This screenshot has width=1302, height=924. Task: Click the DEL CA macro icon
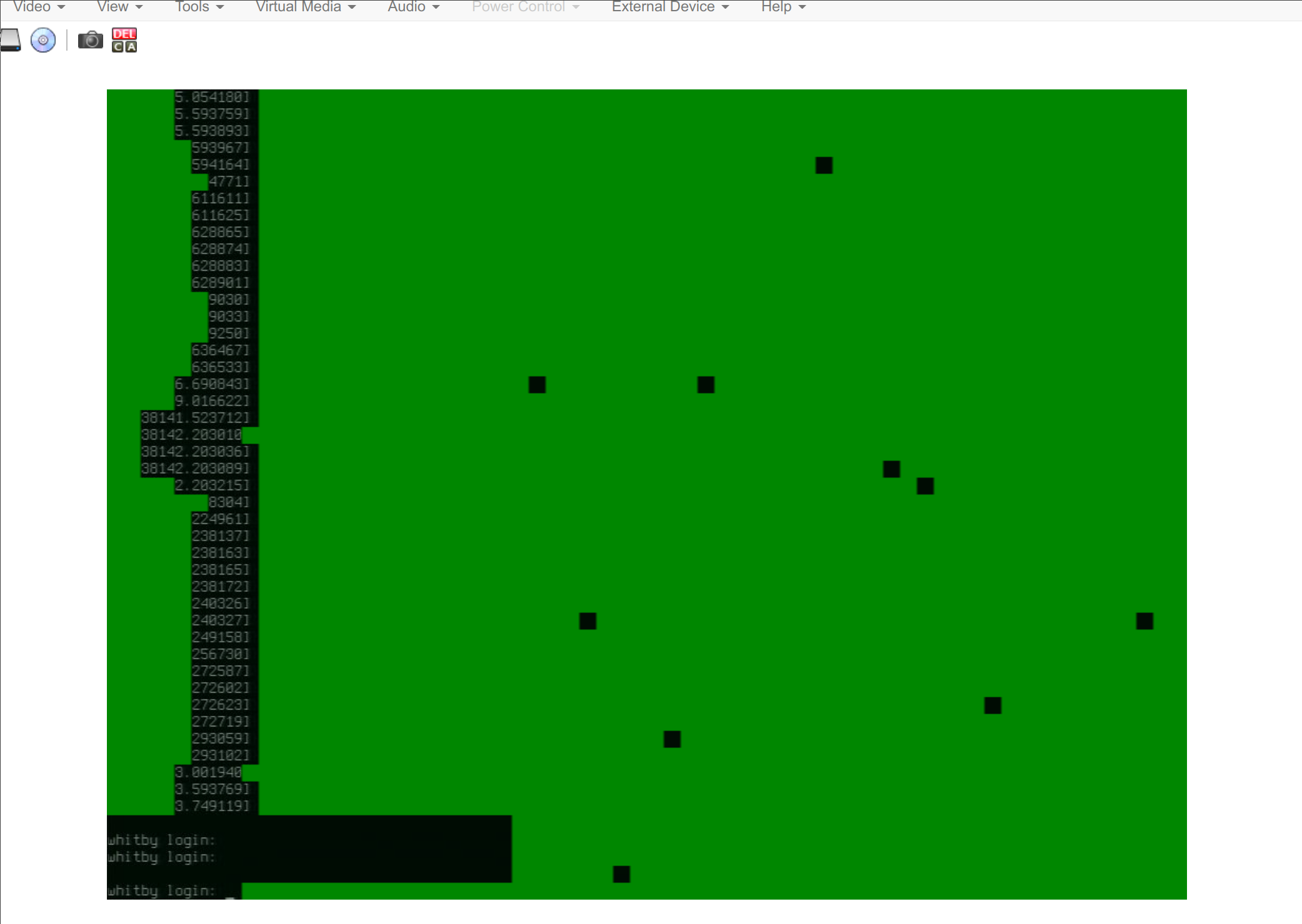[125, 38]
